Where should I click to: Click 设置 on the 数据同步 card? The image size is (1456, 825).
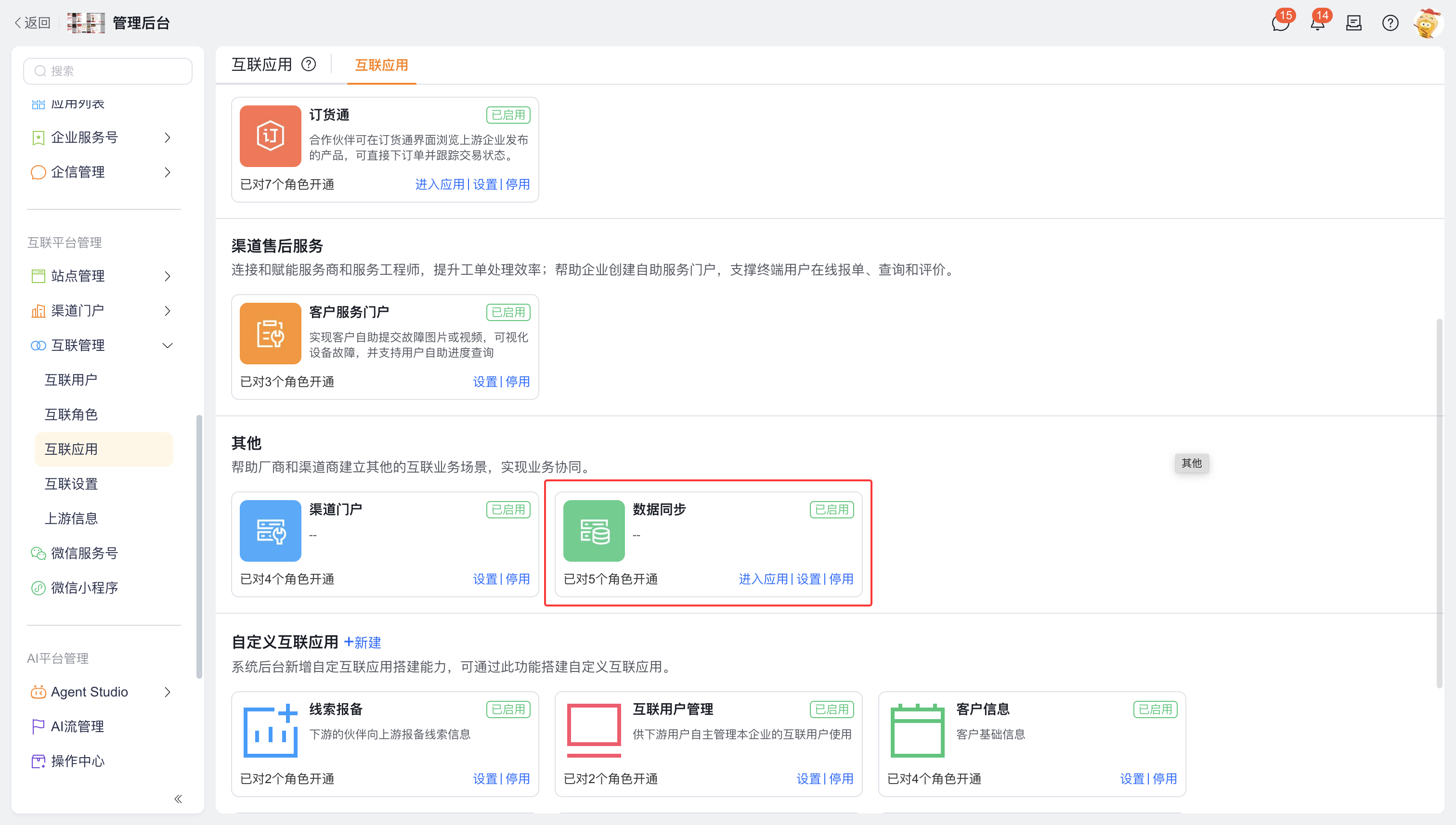[x=808, y=579]
